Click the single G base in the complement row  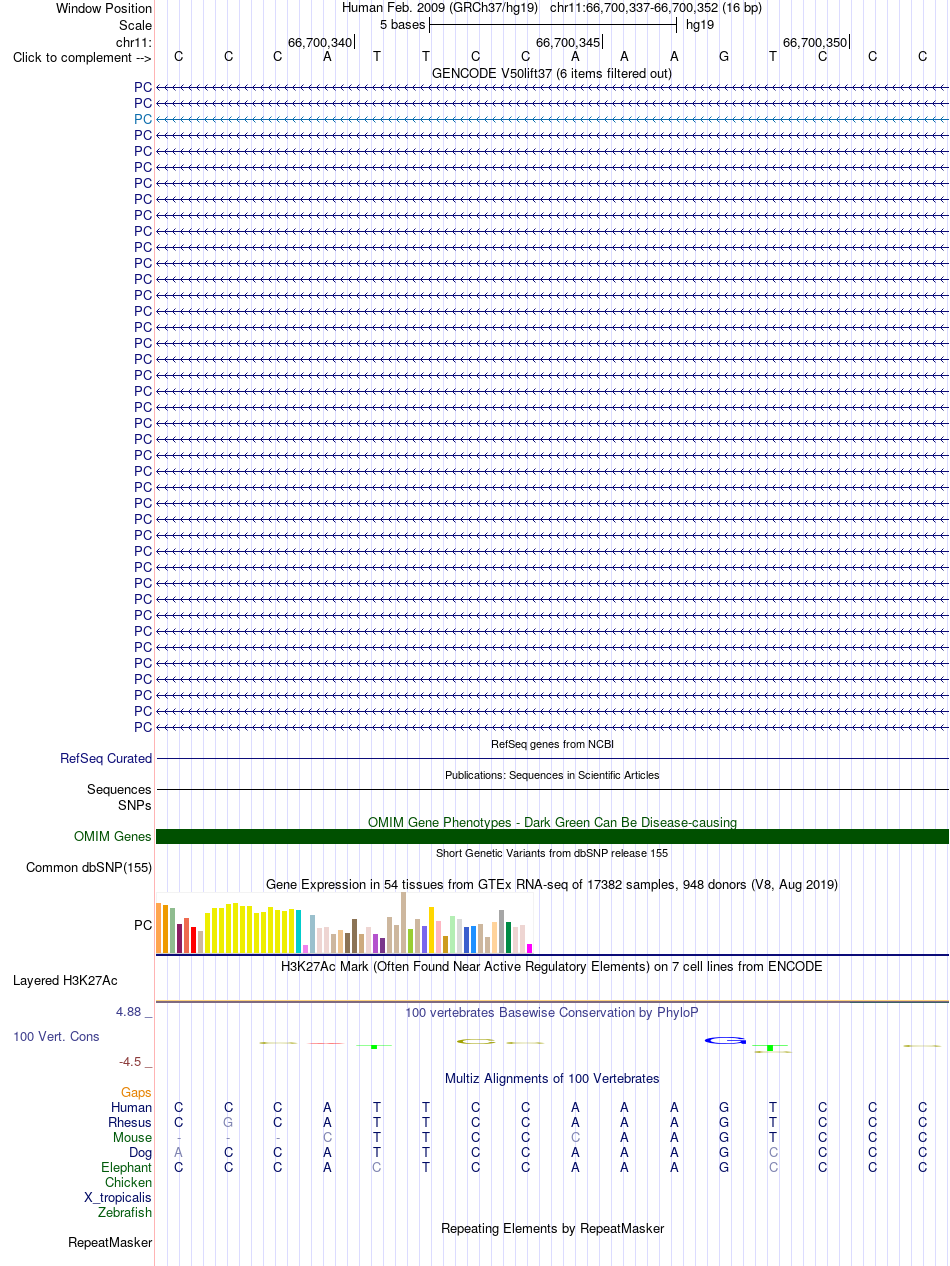click(x=724, y=57)
